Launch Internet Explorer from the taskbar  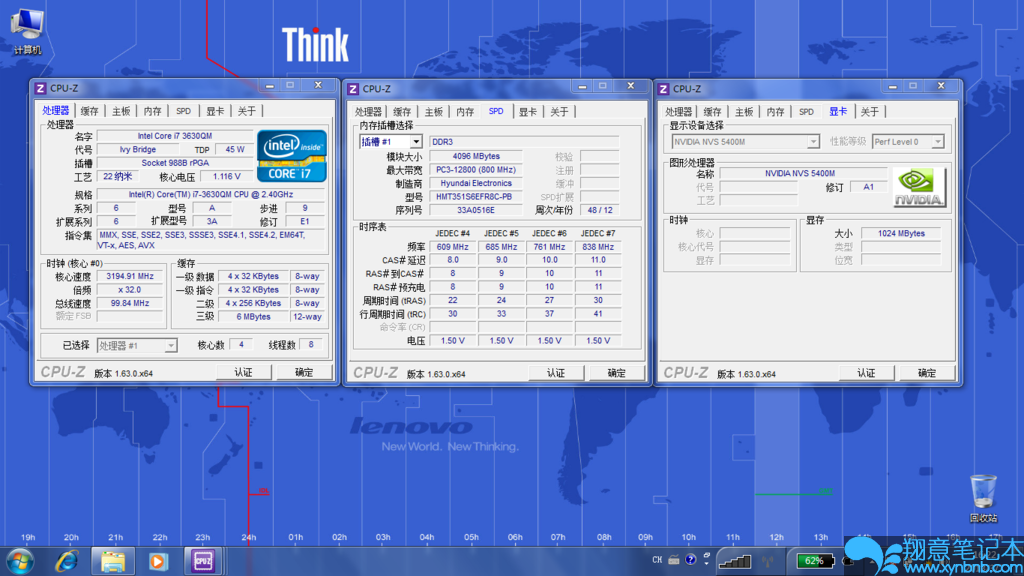coord(67,561)
